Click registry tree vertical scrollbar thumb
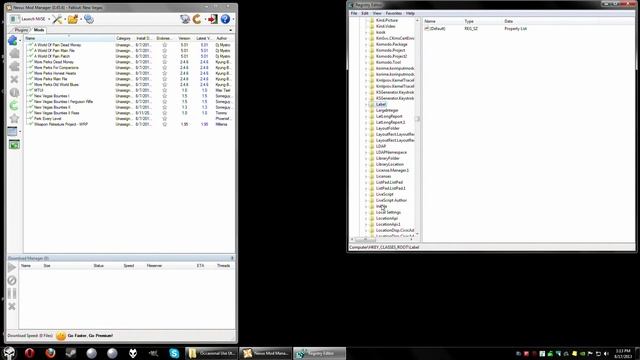Screen dimensions: 640x360 (x=418, y=119)
